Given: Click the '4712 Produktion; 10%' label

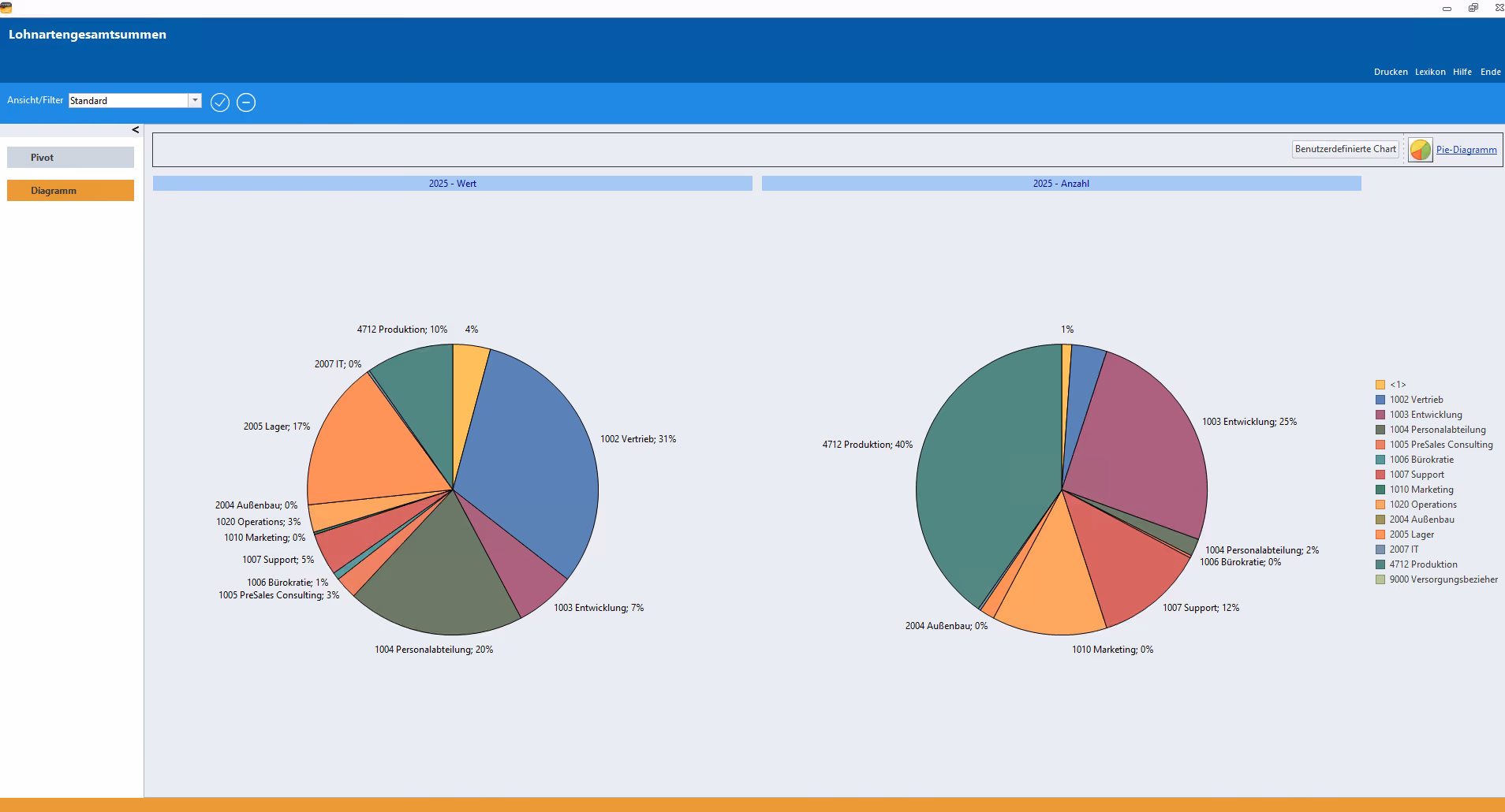Looking at the screenshot, I should pyautogui.click(x=402, y=330).
